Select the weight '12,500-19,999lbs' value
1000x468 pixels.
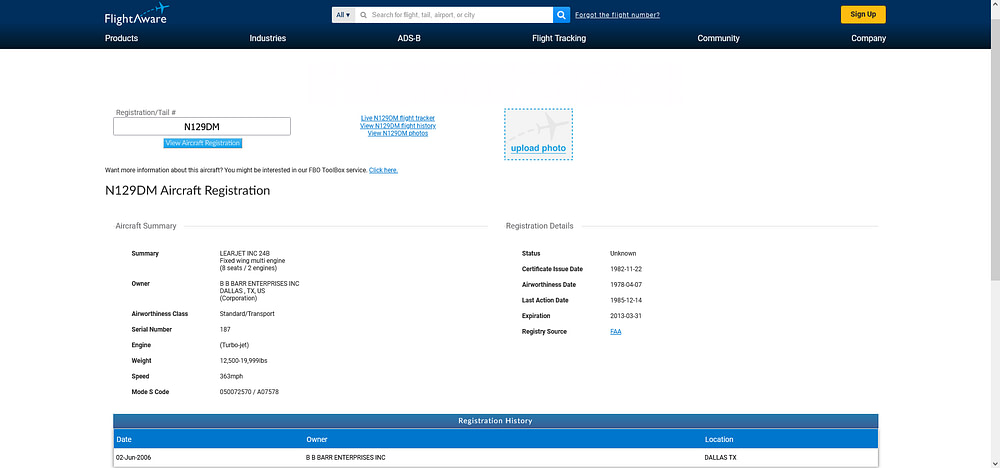point(243,361)
